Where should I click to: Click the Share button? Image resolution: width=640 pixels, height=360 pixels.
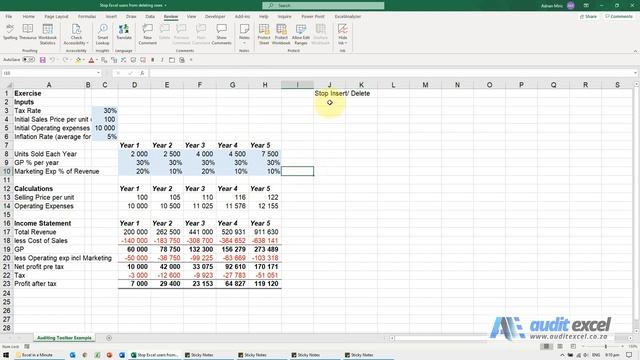coord(588,16)
